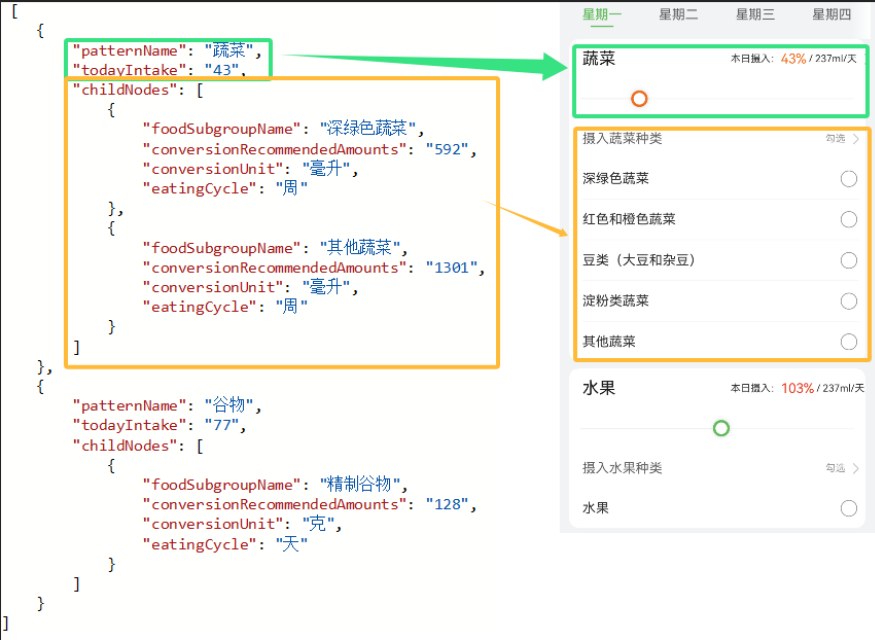Switch to the 星期二 tab
This screenshot has width=875, height=640.
(678, 14)
